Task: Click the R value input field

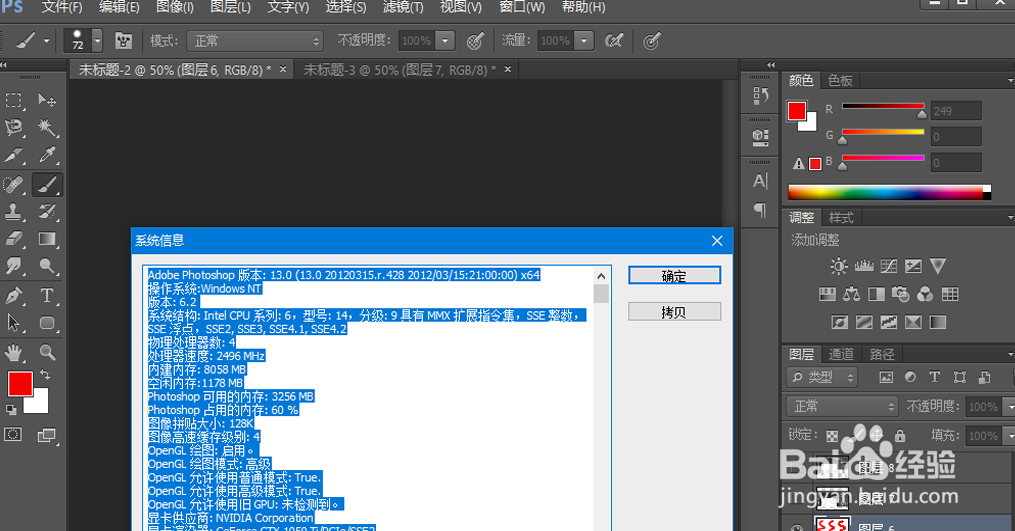Action: coord(956,111)
